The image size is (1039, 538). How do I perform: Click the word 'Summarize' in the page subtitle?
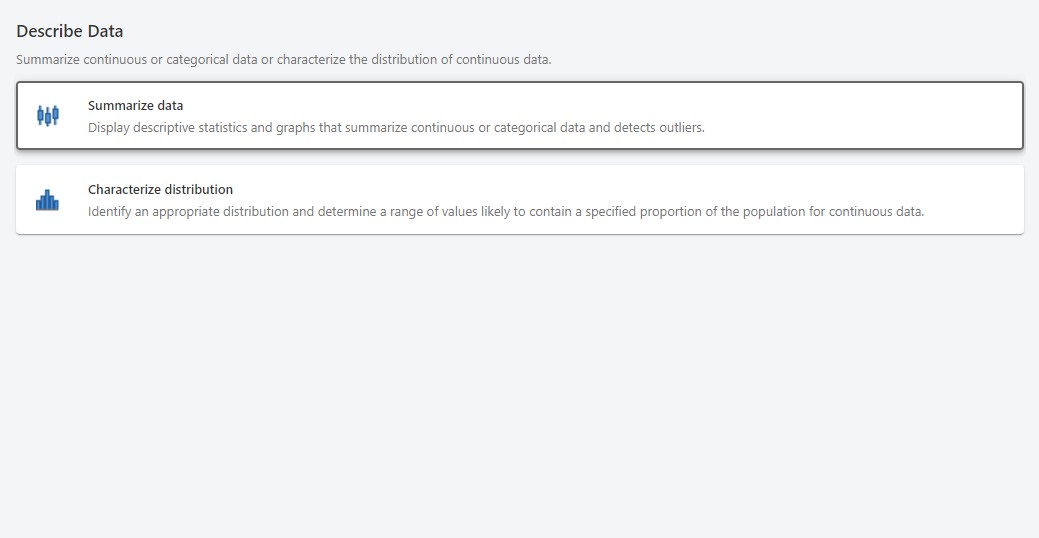pos(47,60)
